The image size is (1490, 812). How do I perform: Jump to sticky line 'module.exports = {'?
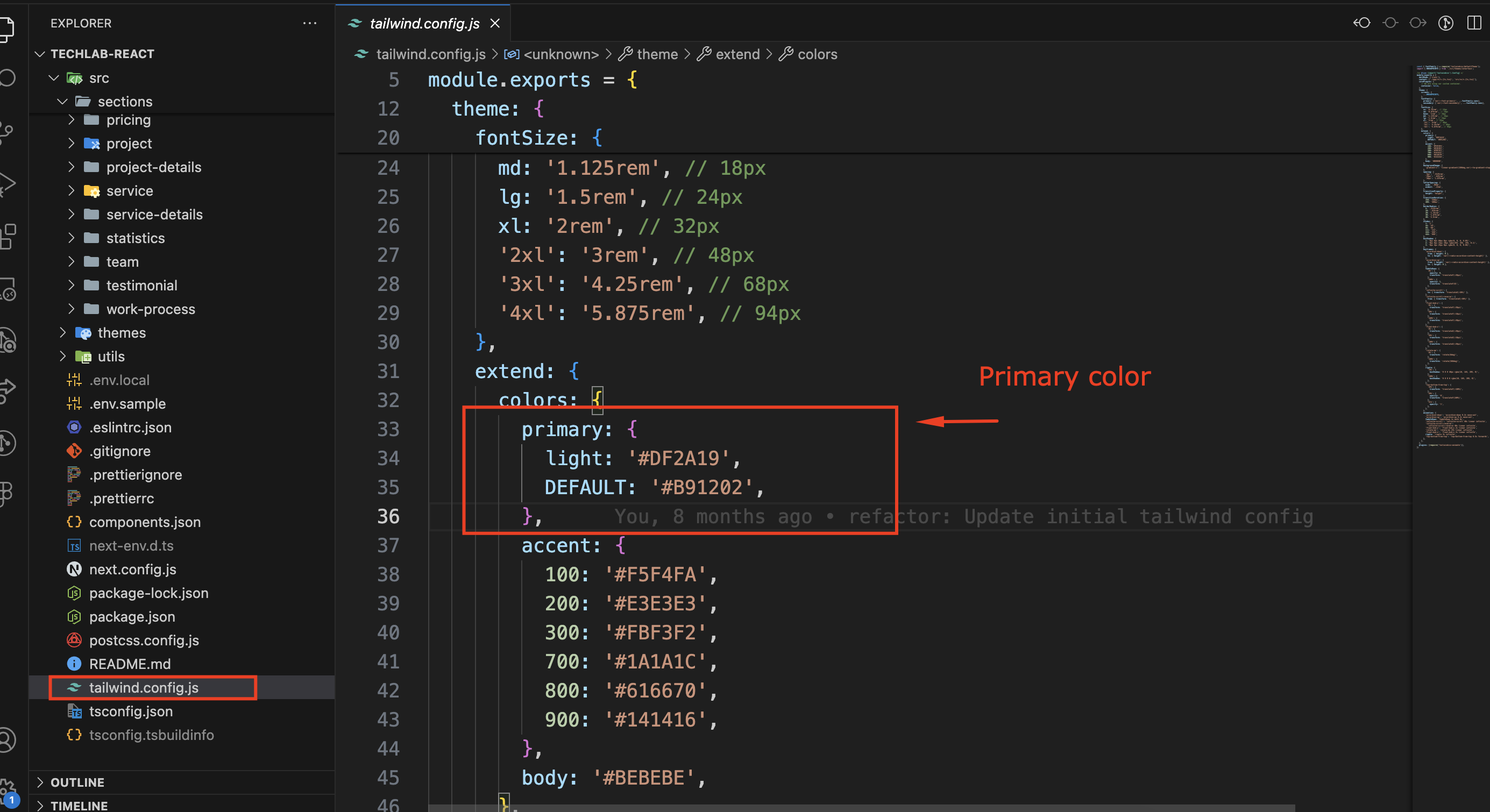[532, 80]
